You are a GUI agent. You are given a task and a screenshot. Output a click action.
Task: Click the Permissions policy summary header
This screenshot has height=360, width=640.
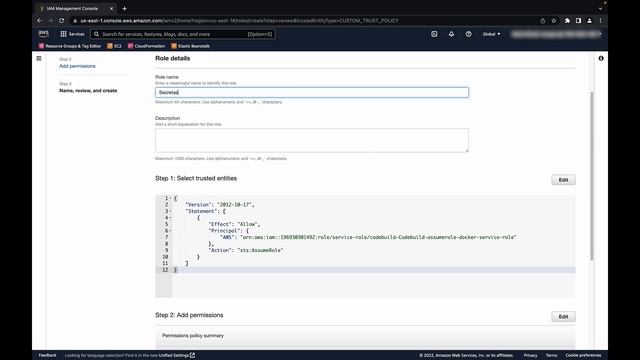click(x=193, y=336)
